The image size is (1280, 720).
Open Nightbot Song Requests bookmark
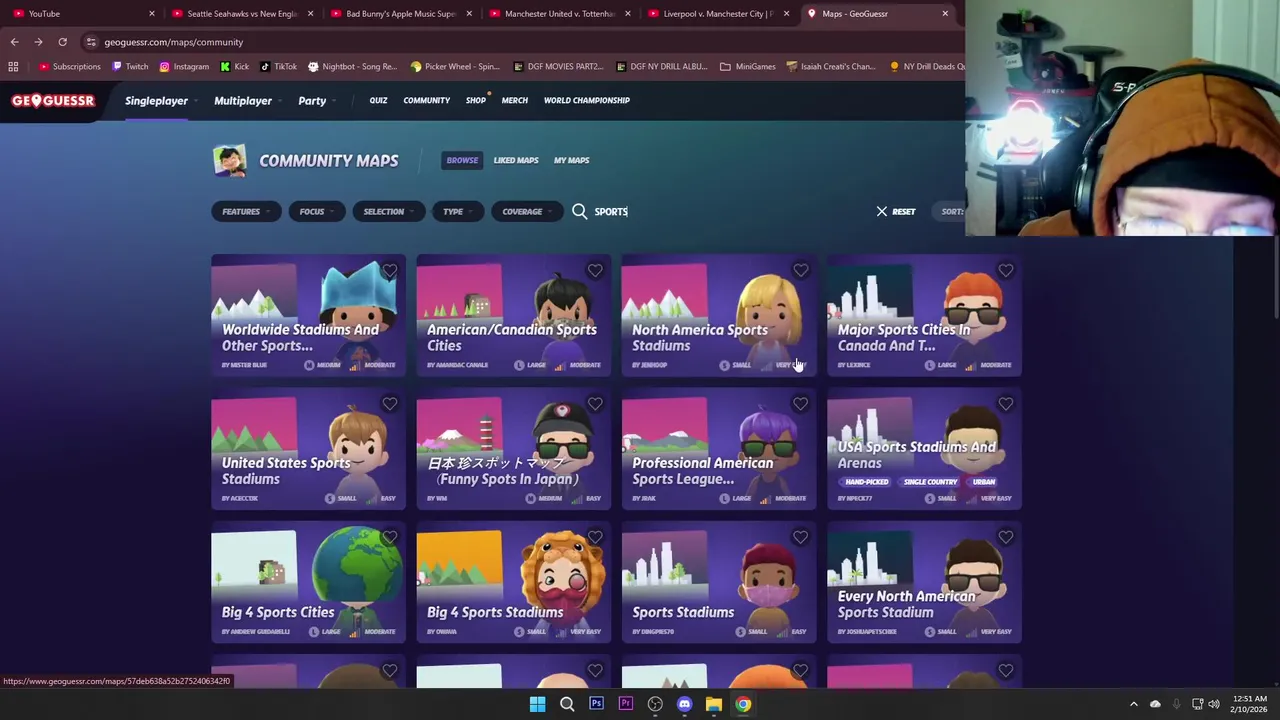tap(352, 66)
